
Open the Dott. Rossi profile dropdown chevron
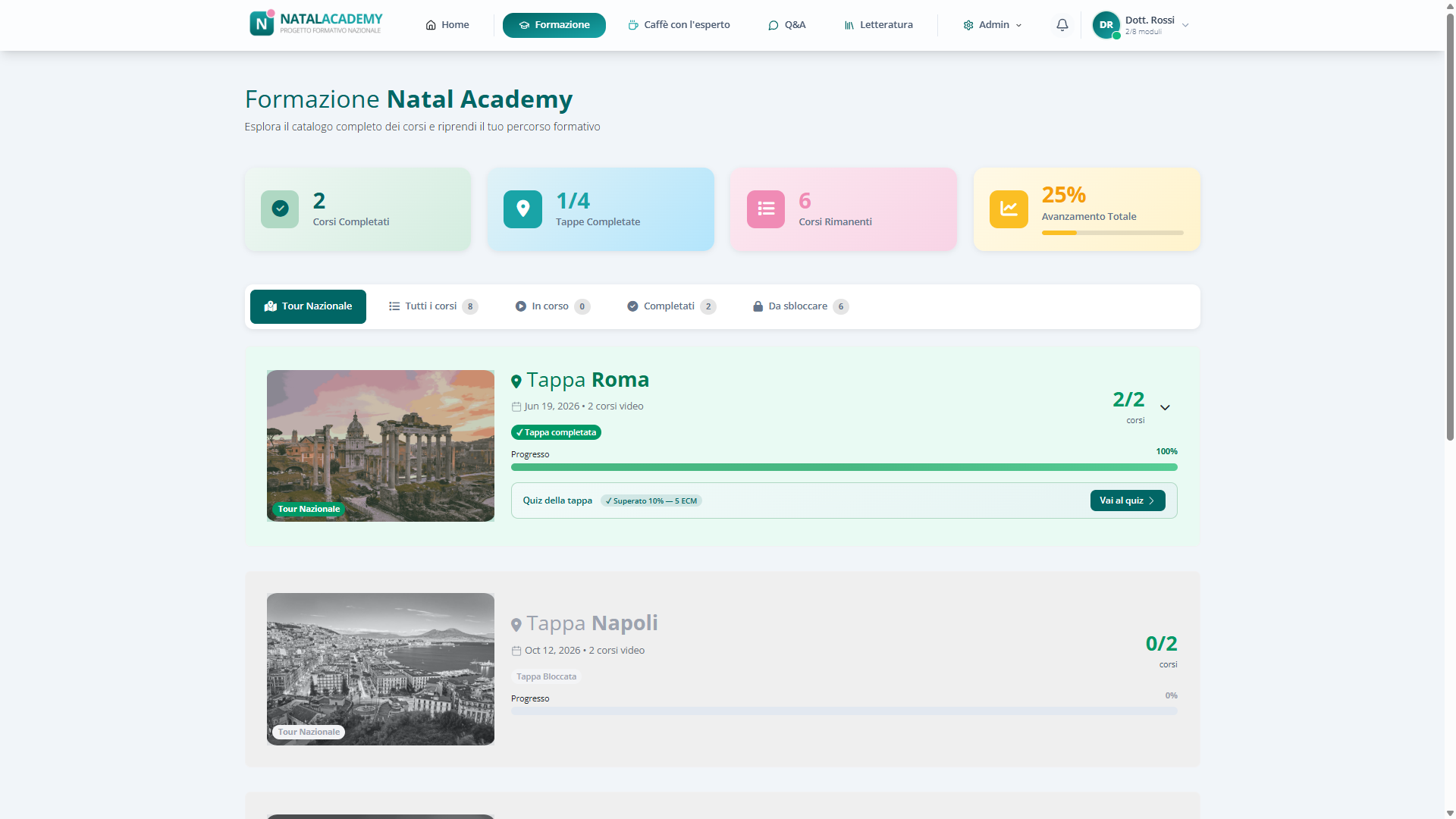click(x=1185, y=25)
